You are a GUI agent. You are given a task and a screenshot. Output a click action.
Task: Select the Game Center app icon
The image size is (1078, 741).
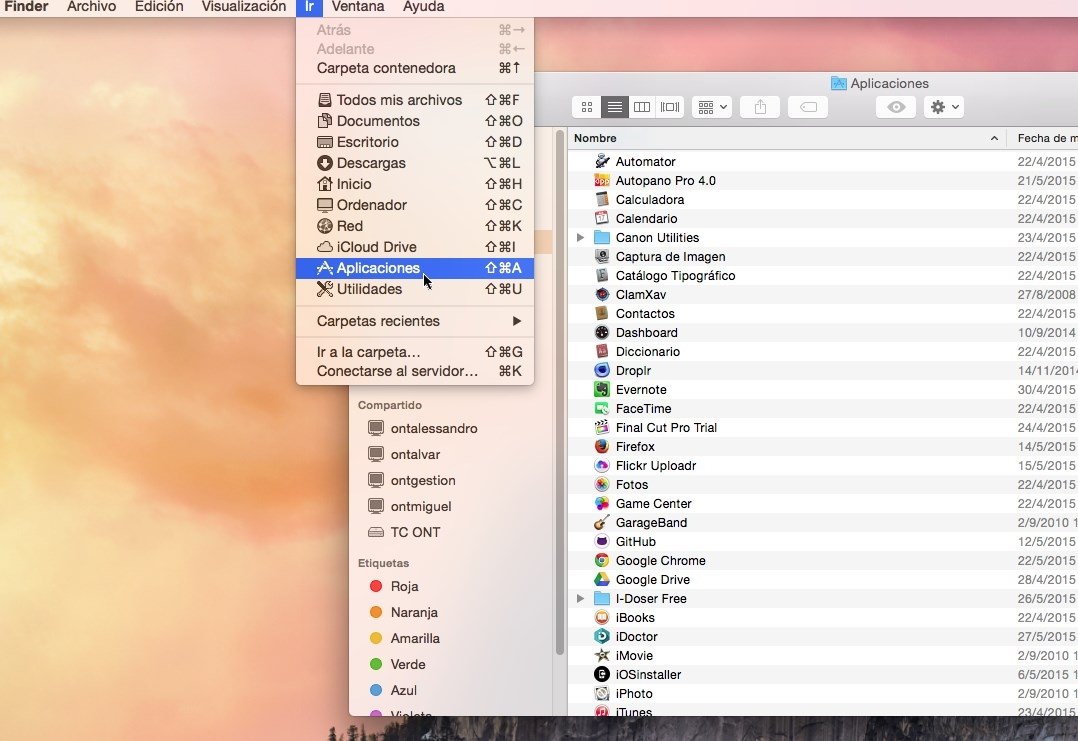[602, 503]
